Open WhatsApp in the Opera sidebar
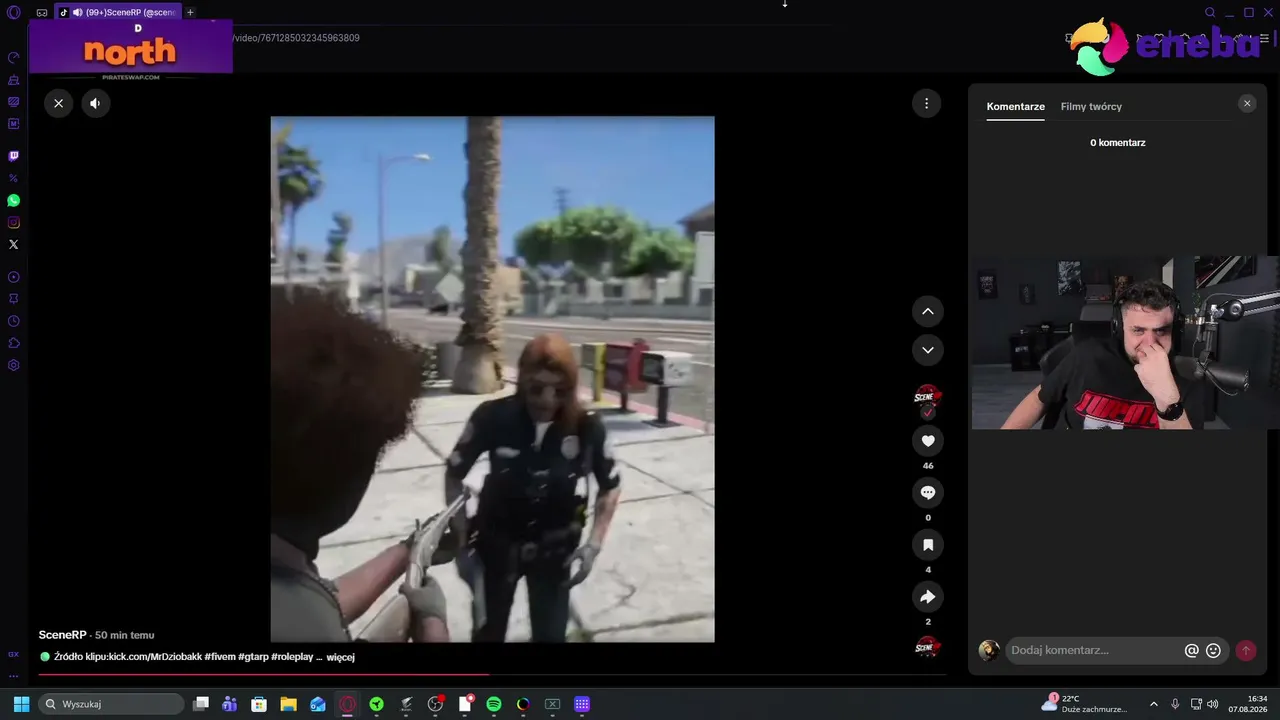Image resolution: width=1280 pixels, height=720 pixels. (14, 201)
